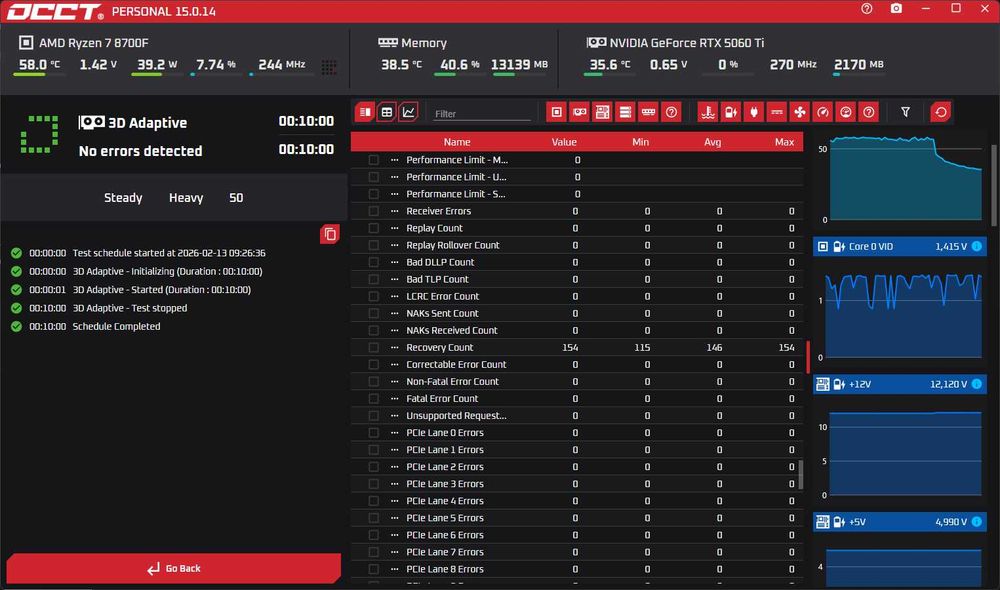
Task: Filter sensors by current line icon
Action: pos(777,112)
